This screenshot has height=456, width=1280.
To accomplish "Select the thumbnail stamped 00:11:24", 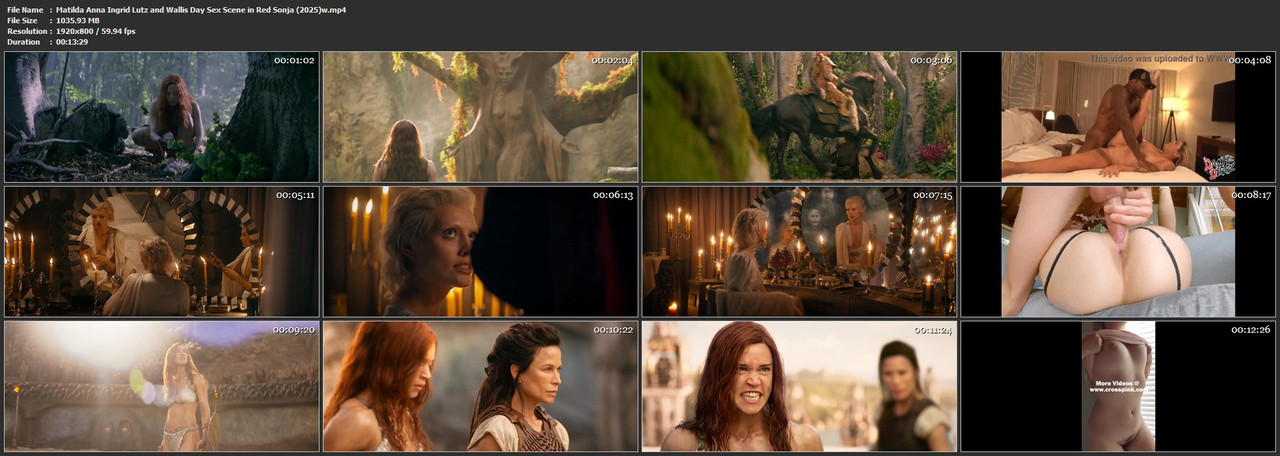I will click(799, 386).
